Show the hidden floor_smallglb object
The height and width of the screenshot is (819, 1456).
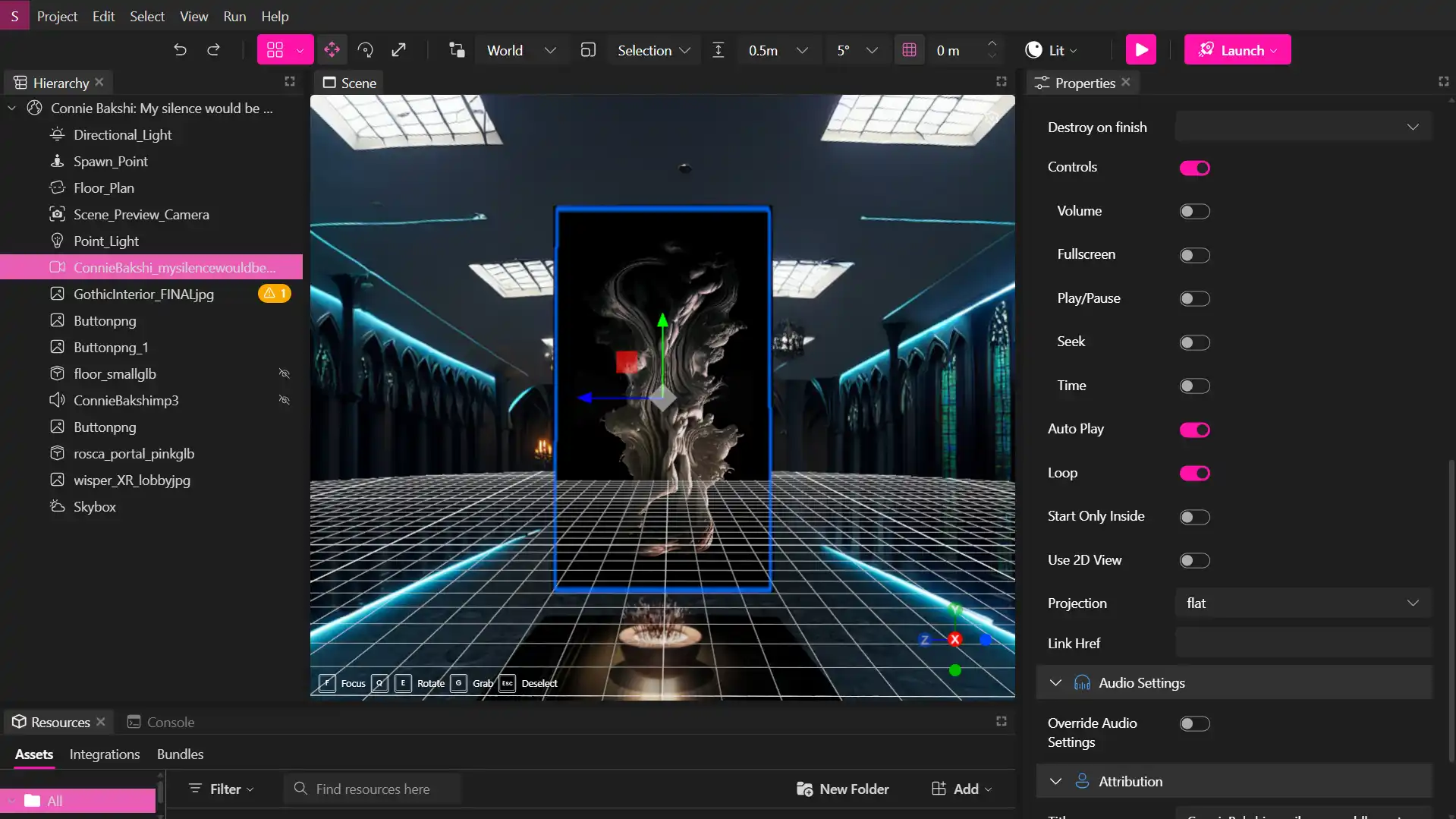pos(285,373)
